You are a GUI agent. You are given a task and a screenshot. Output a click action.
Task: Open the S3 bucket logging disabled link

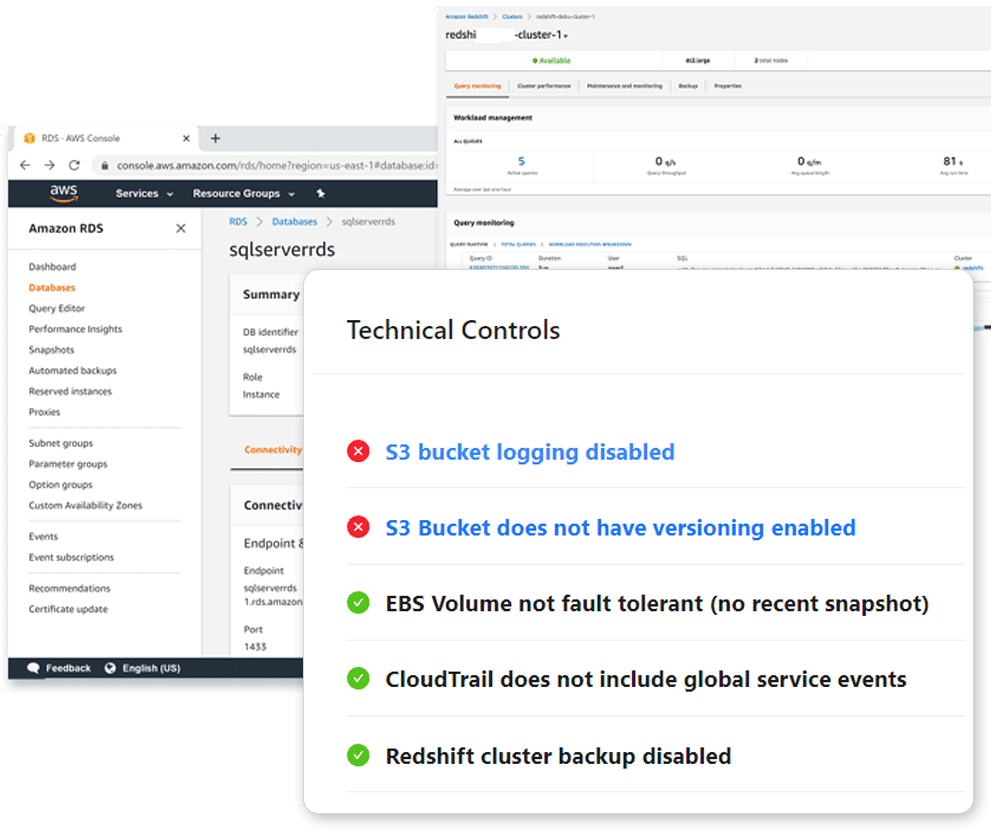click(x=530, y=452)
